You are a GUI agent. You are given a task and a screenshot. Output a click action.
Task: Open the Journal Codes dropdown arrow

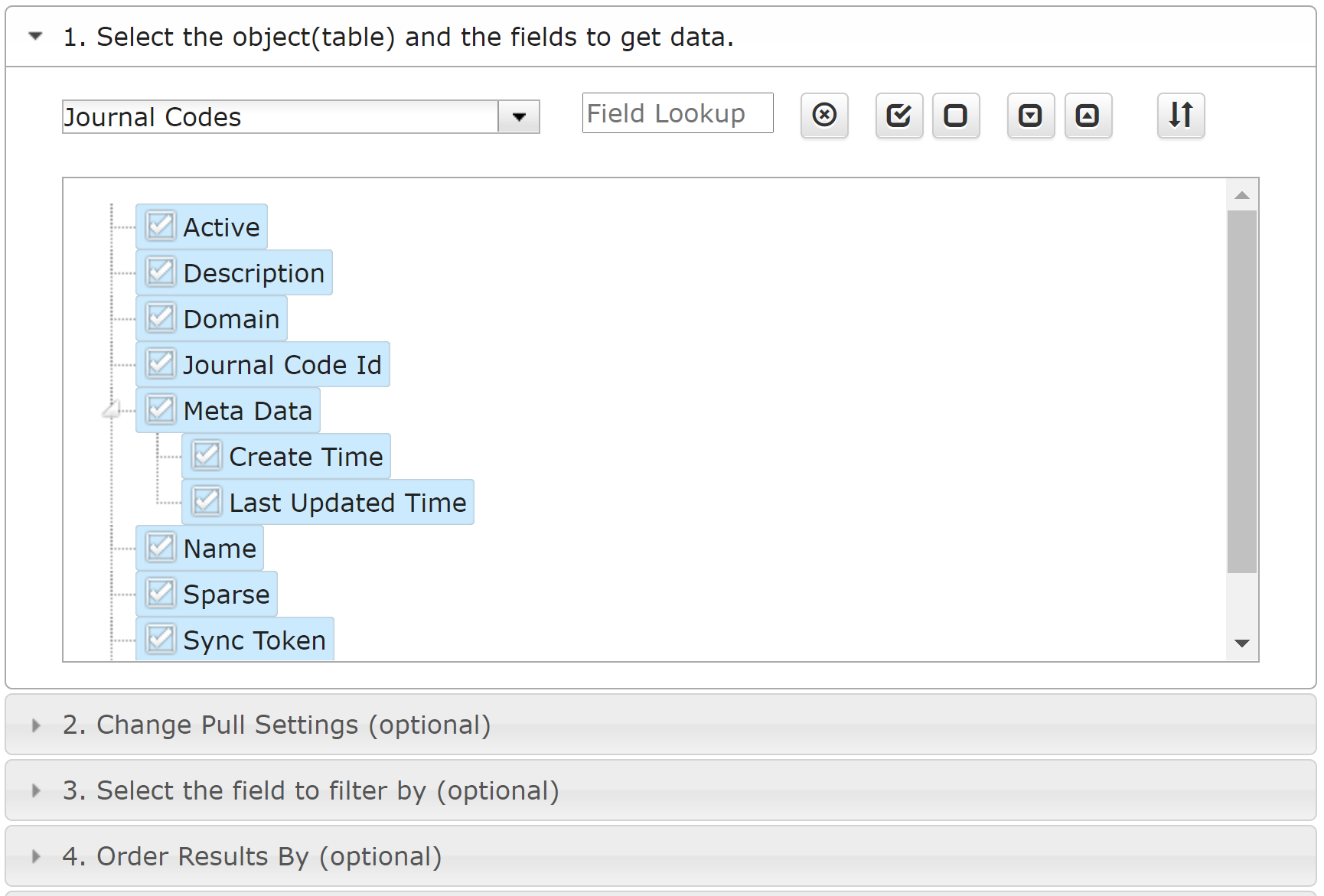[519, 117]
